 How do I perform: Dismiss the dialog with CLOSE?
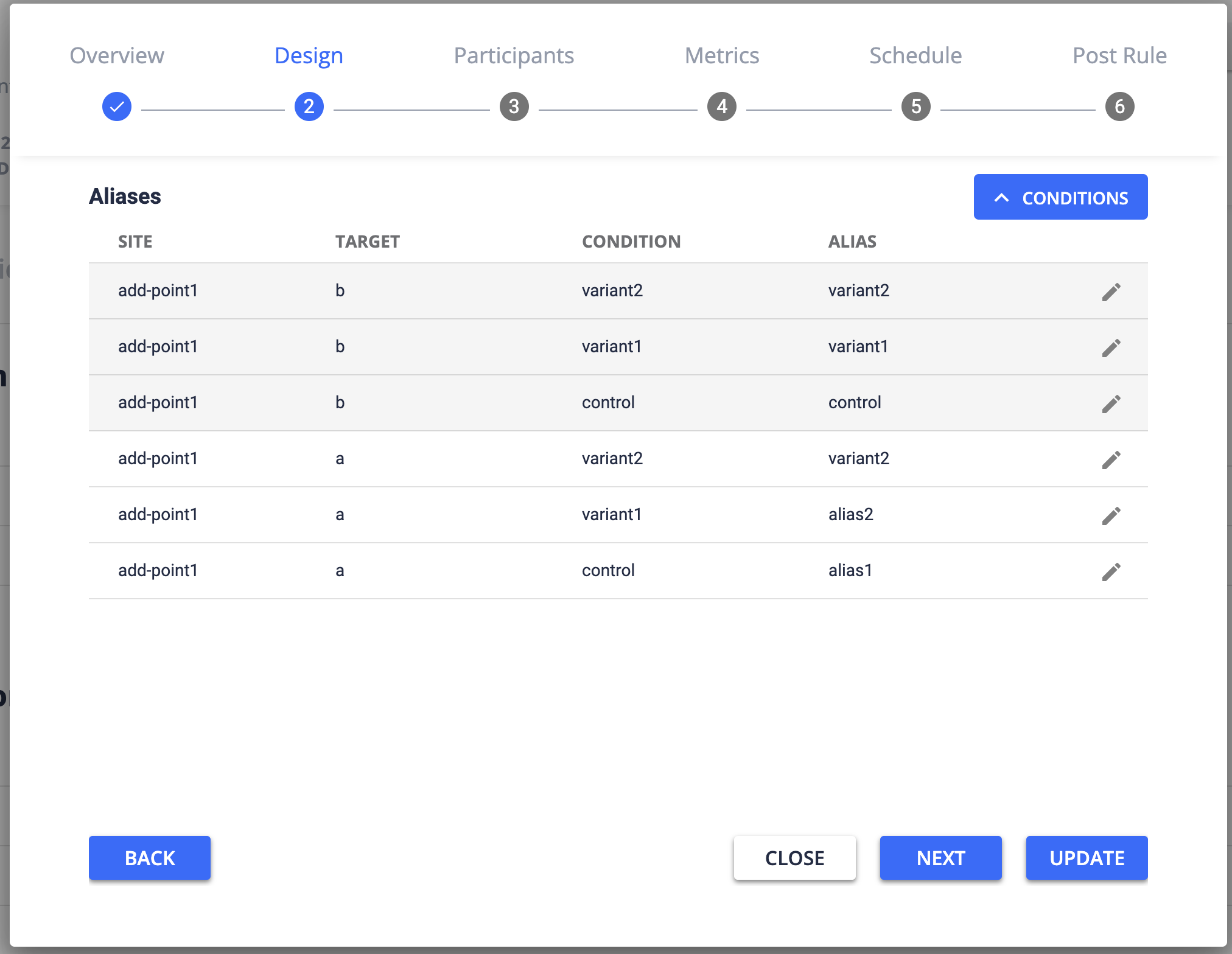pos(794,858)
